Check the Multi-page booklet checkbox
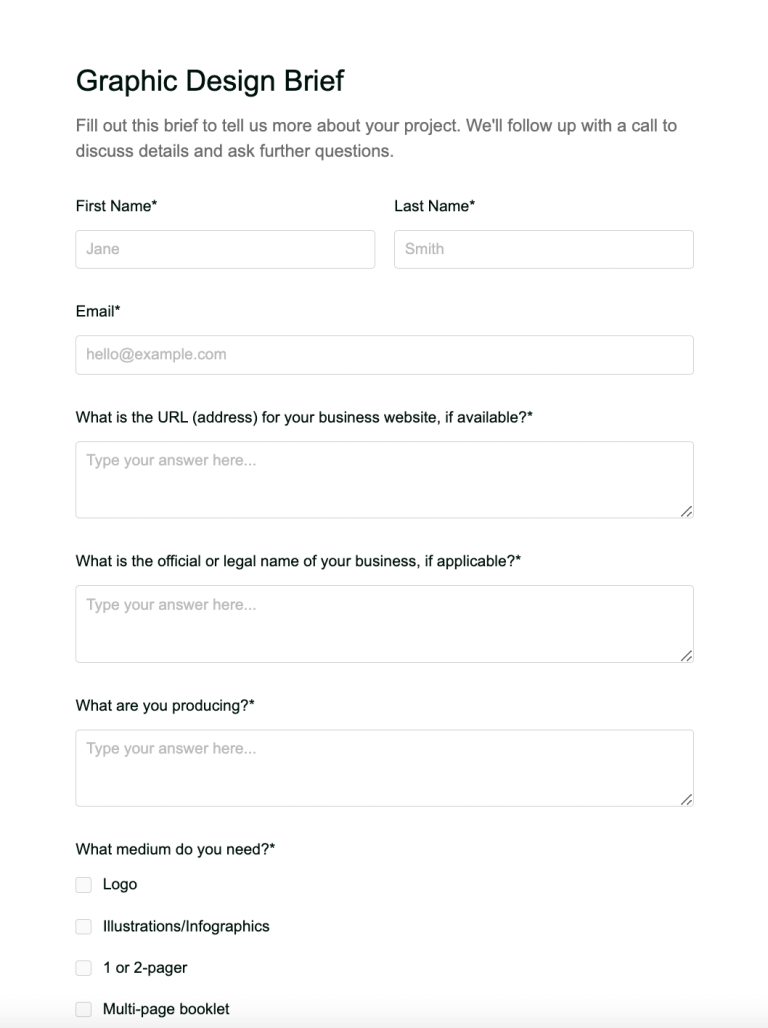 pos(83,1009)
